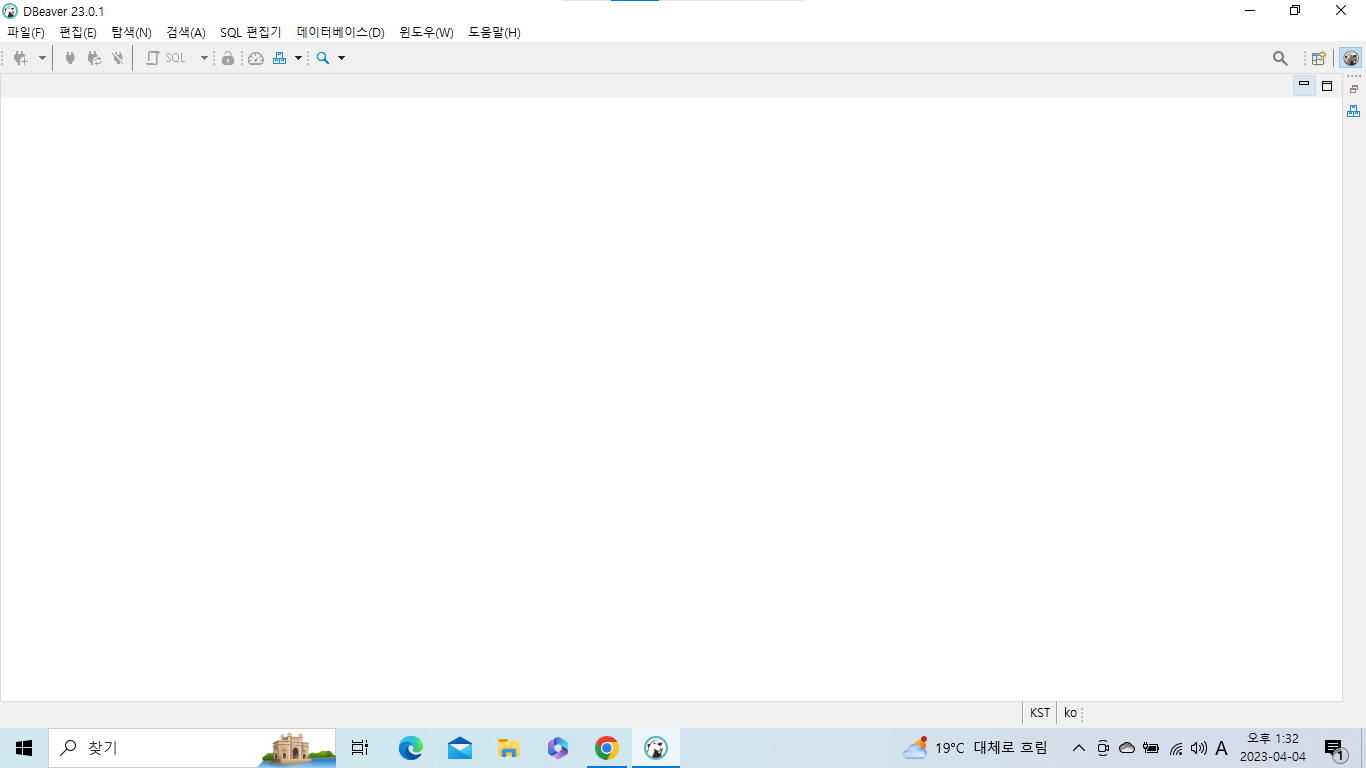The height and width of the screenshot is (768, 1366).
Task: Maximize the editor area panel
Action: tap(1327, 86)
